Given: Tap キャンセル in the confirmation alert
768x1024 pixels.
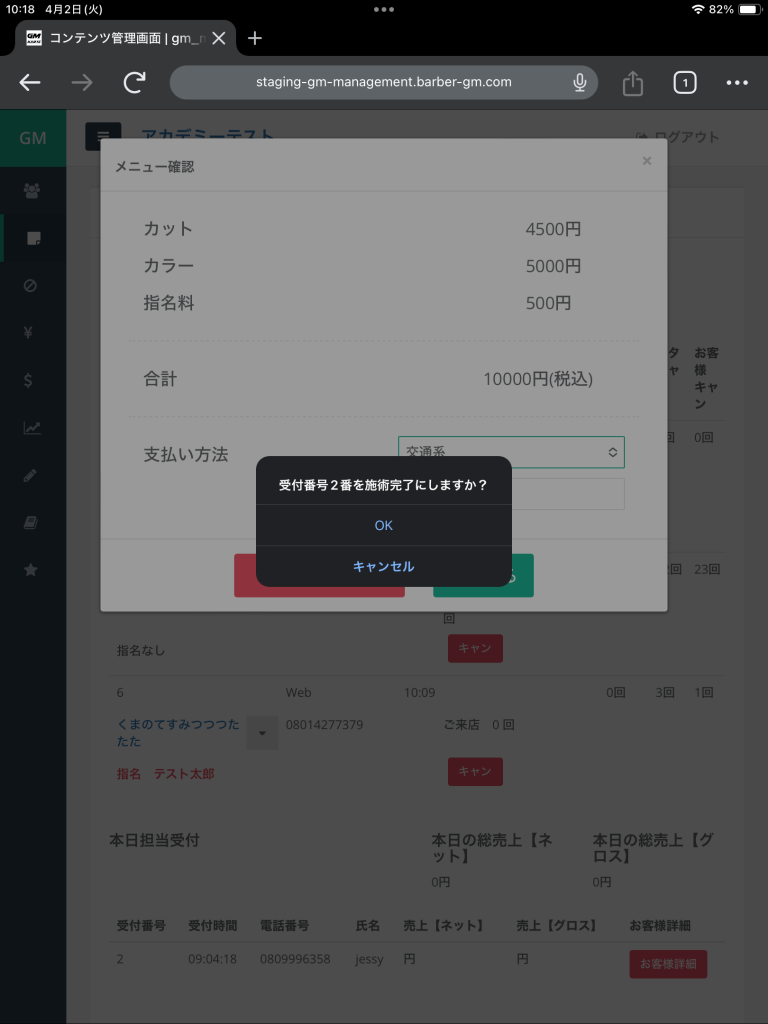Looking at the screenshot, I should pyautogui.click(x=383, y=566).
